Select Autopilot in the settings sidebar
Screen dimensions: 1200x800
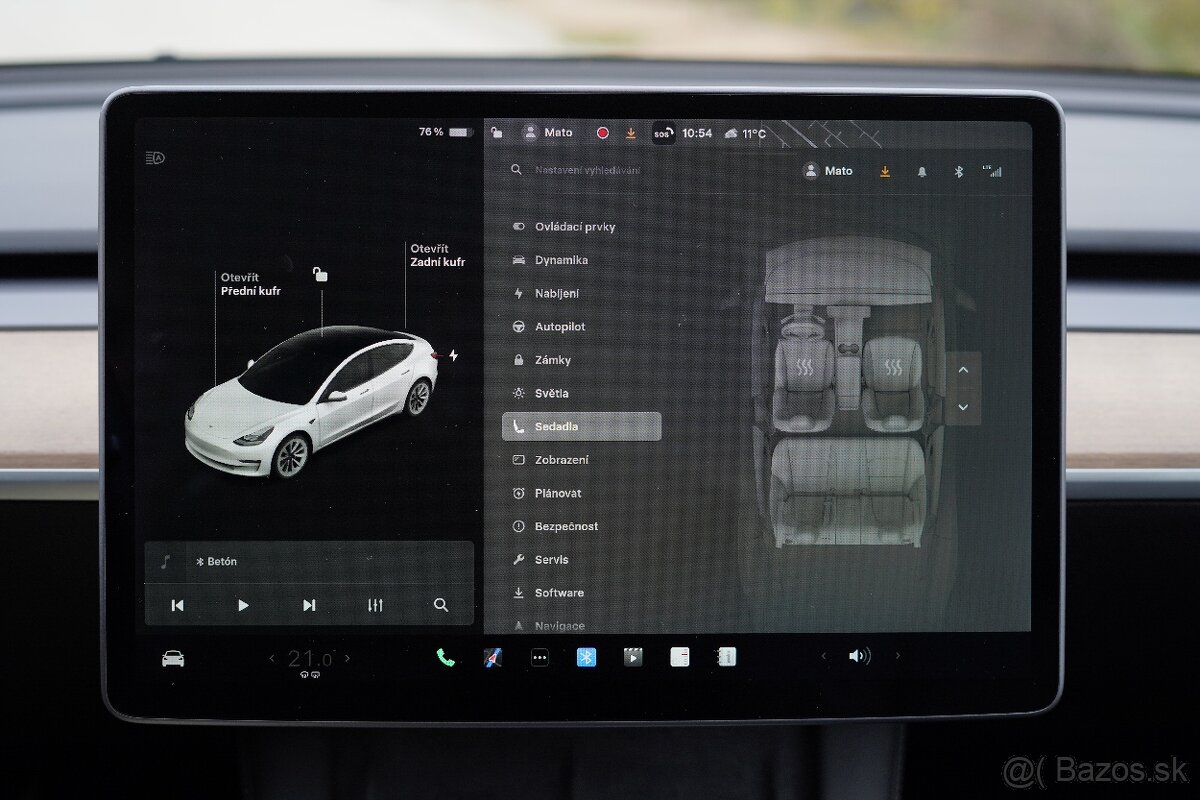pyautogui.click(x=560, y=326)
